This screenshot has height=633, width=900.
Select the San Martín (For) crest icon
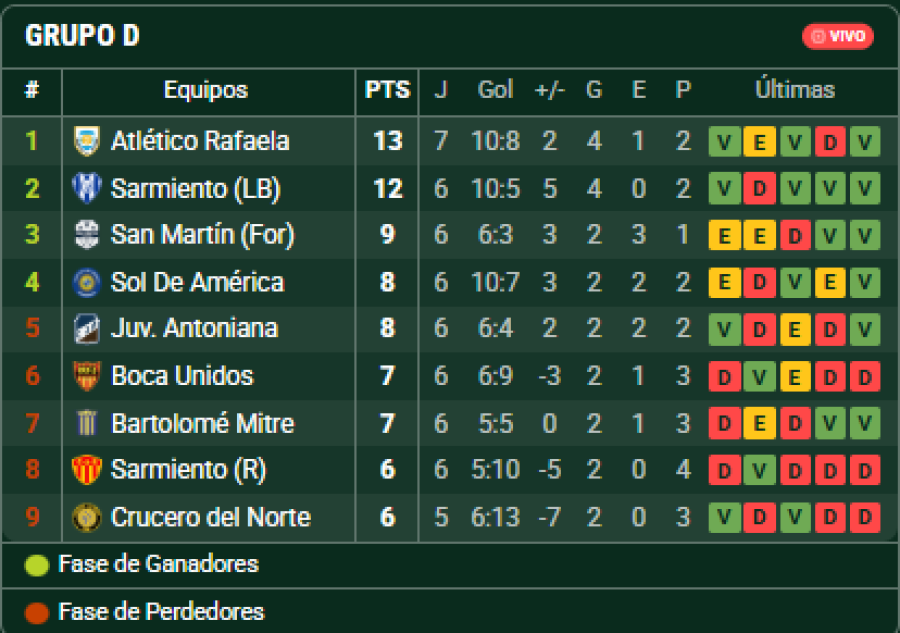tap(87, 235)
